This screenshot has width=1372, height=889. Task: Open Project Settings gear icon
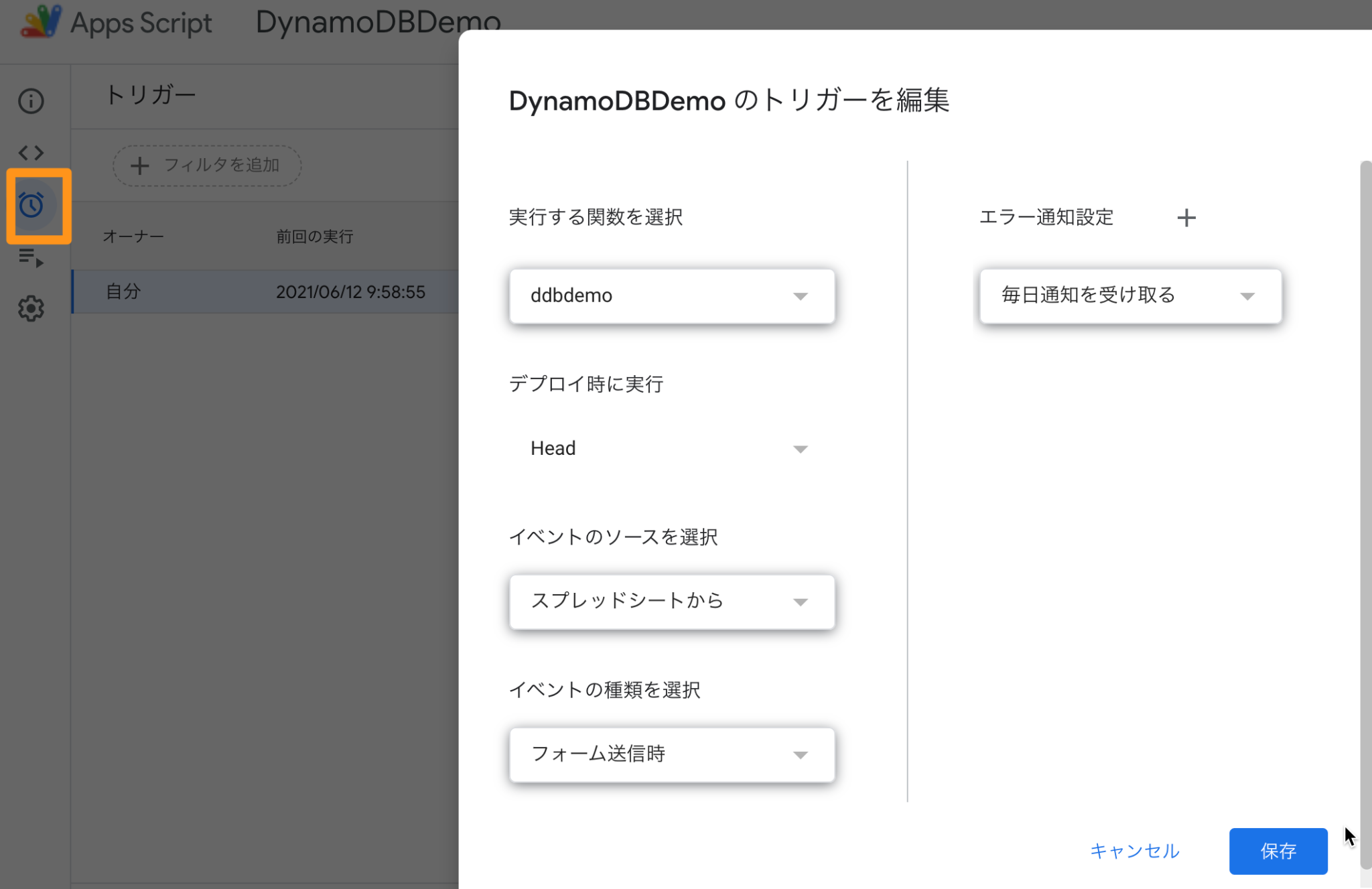30,309
